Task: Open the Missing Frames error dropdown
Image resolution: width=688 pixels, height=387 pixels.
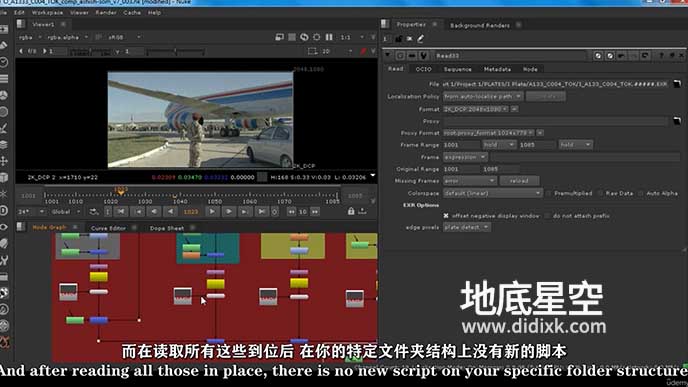Action: point(469,181)
